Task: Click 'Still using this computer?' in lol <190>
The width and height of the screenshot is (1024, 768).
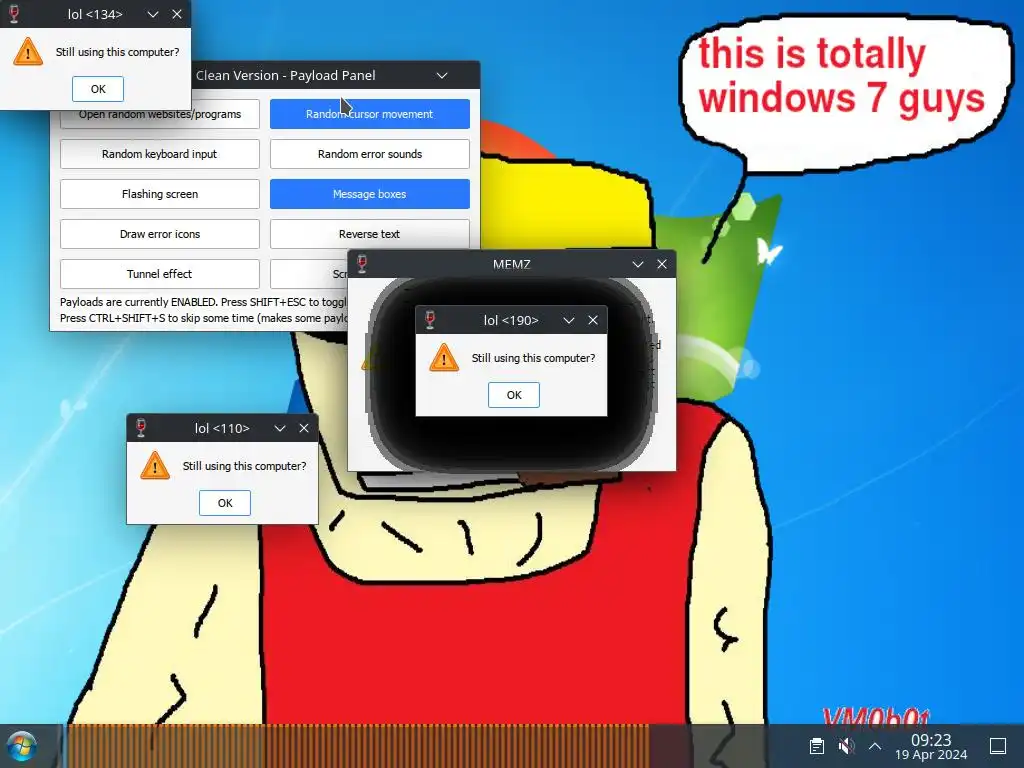Action: 534,358
